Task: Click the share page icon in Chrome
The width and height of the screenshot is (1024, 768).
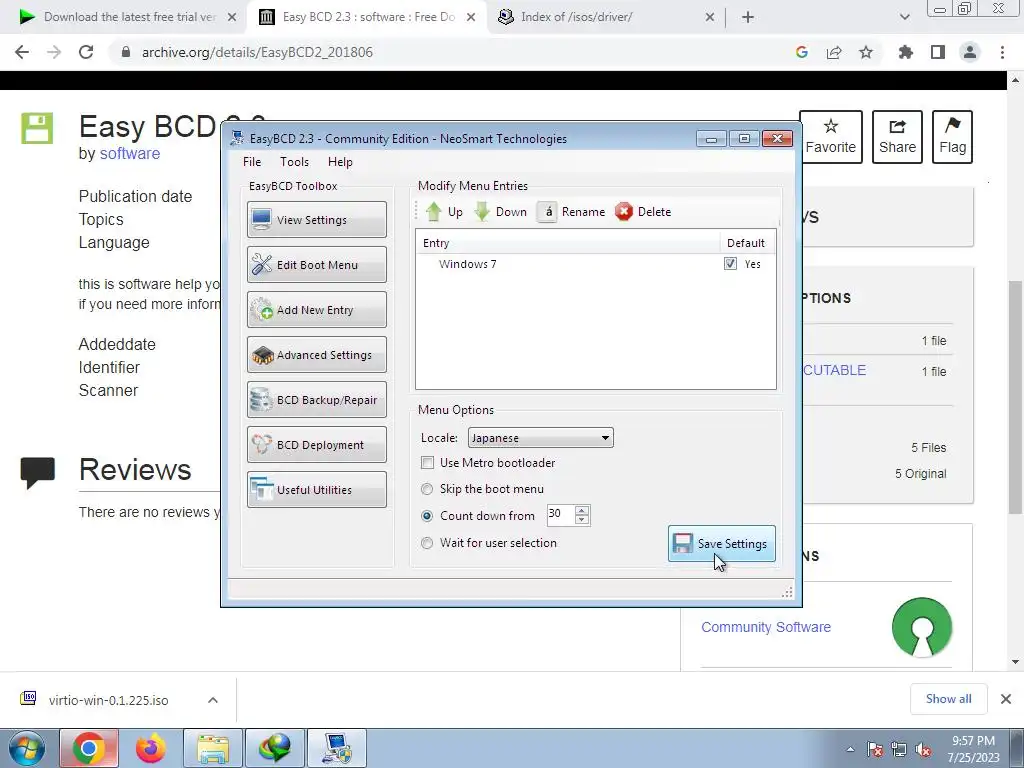Action: (x=834, y=52)
